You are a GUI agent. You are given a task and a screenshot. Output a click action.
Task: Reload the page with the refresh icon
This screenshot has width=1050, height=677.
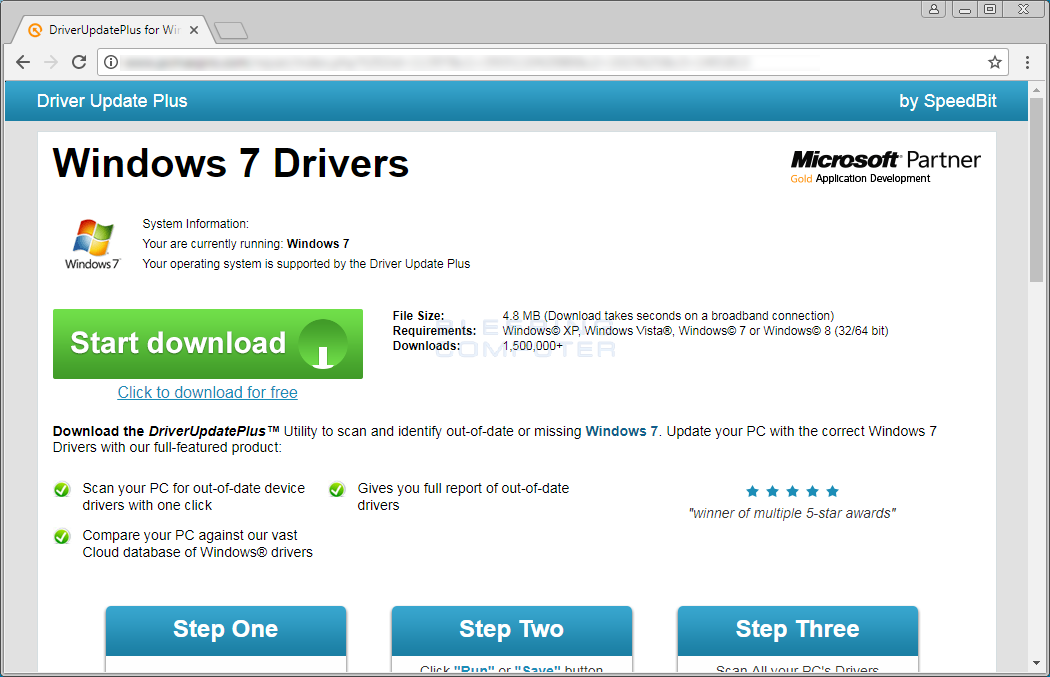(x=79, y=62)
